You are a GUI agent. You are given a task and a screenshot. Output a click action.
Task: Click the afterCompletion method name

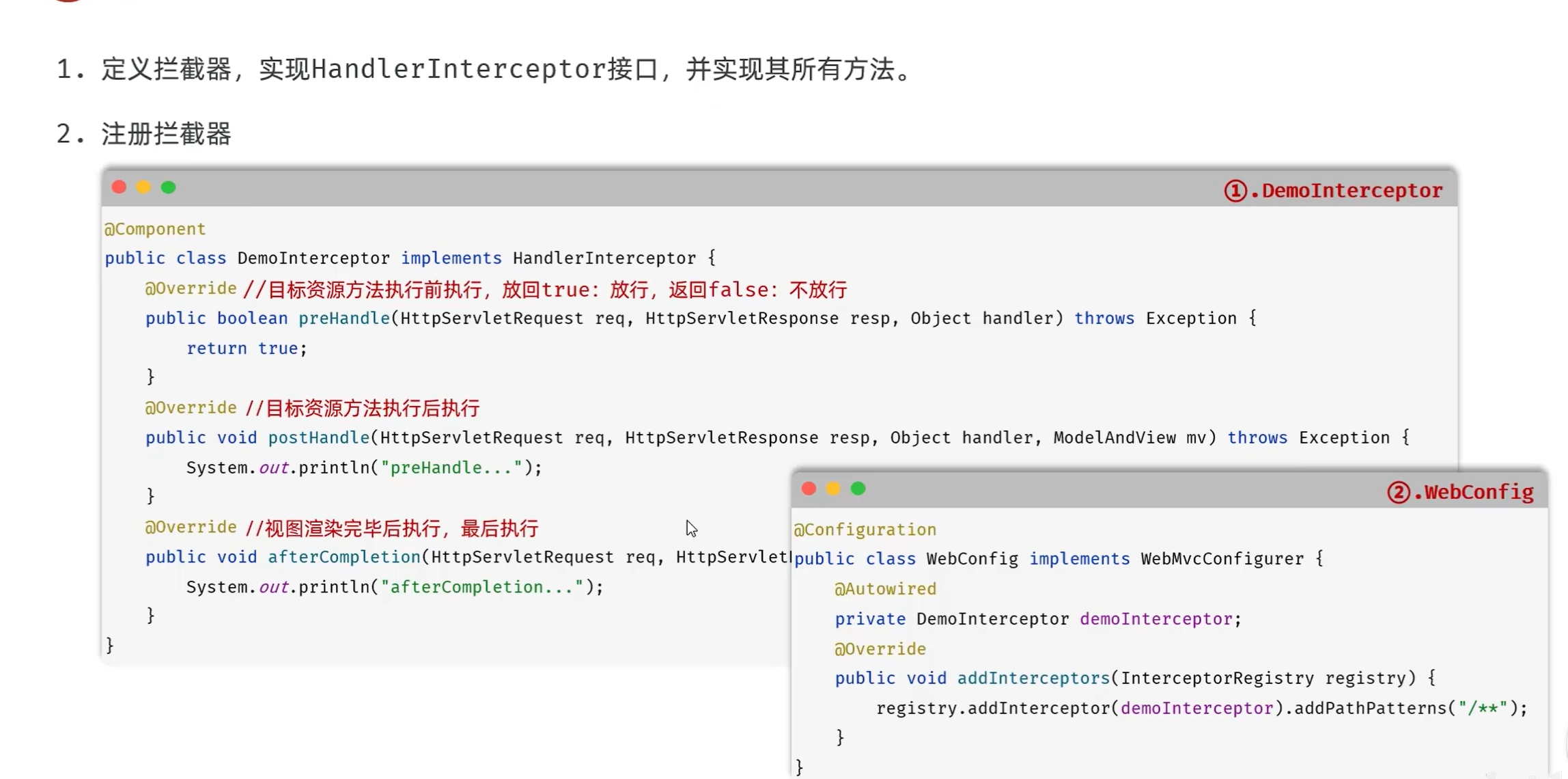tap(344, 557)
